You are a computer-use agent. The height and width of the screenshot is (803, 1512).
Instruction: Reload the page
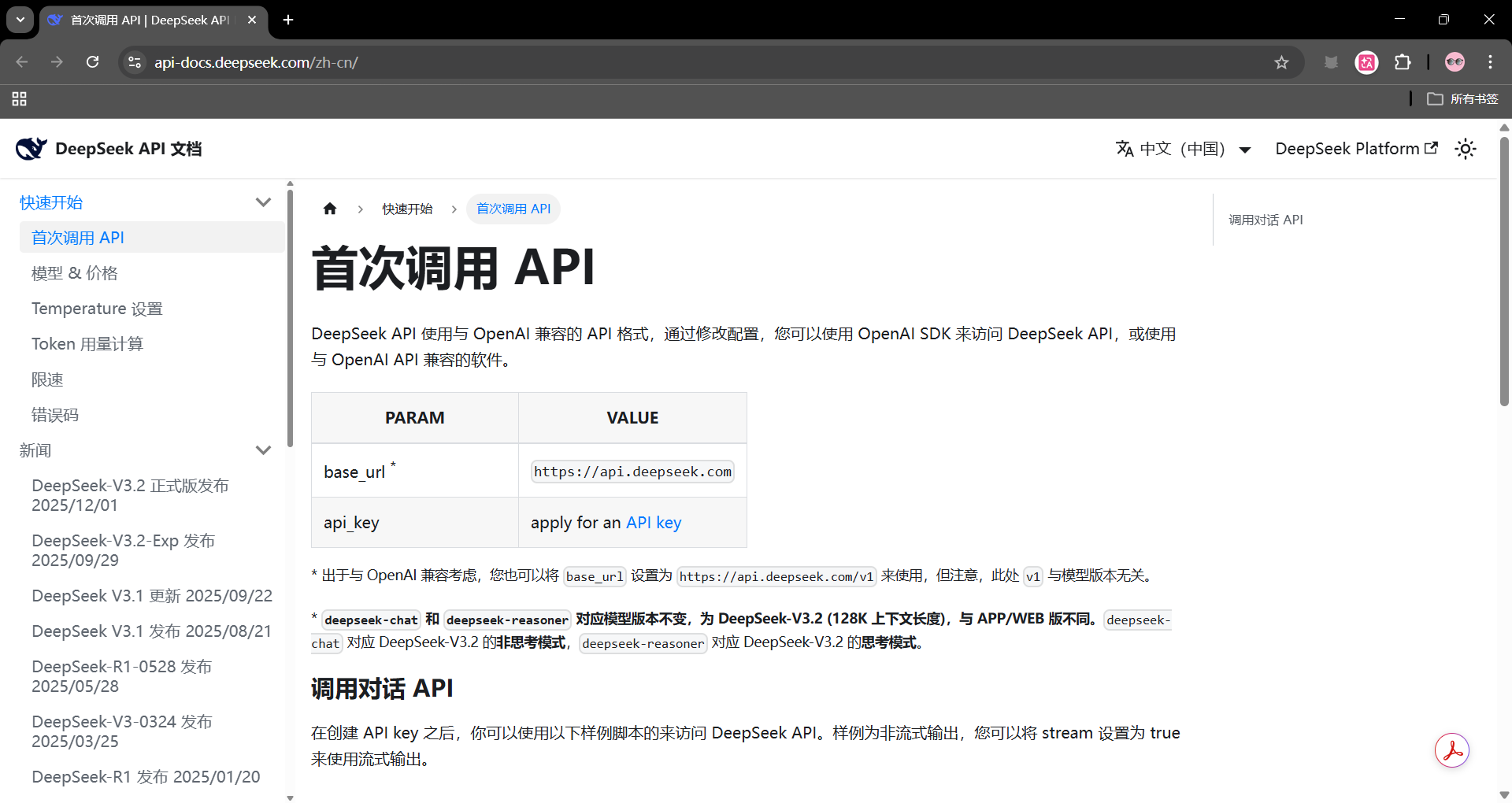click(92, 62)
